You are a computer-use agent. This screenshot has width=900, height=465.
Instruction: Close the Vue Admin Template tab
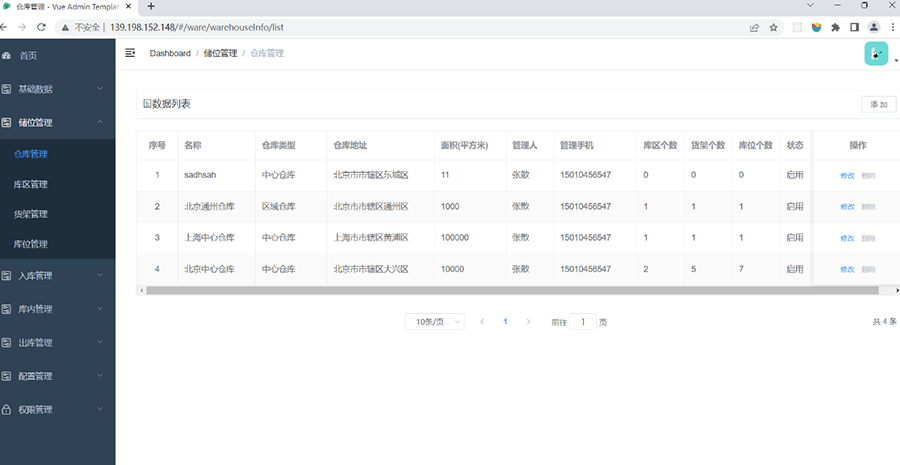tap(127, 6)
